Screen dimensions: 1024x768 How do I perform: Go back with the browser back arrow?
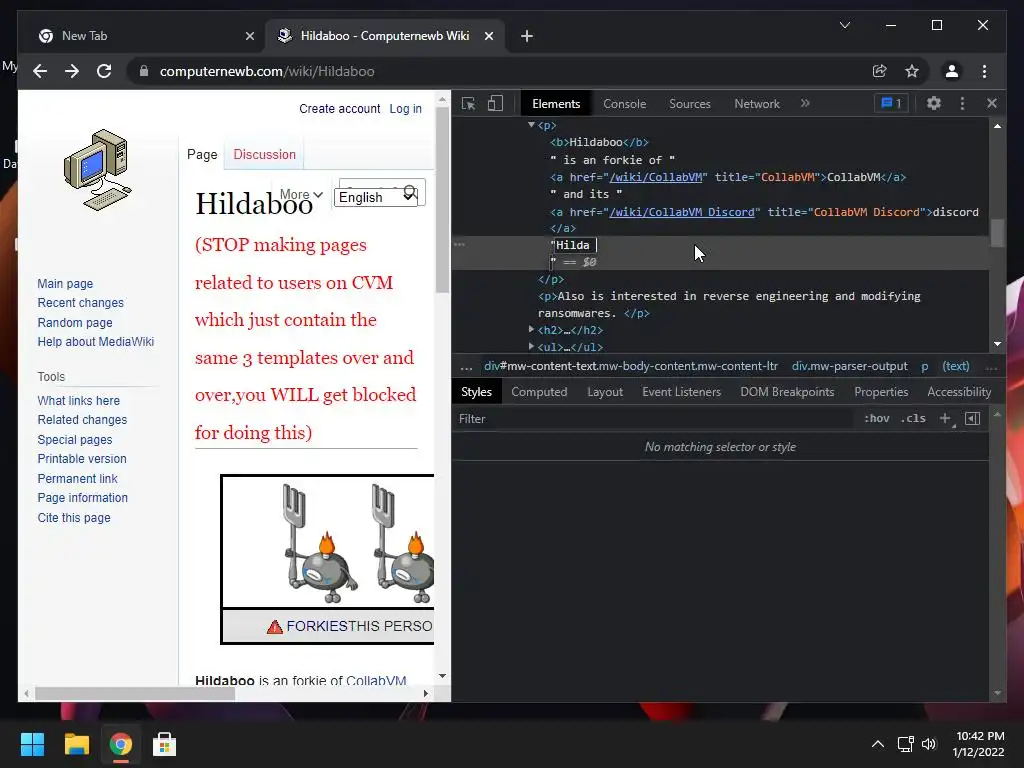pos(40,71)
